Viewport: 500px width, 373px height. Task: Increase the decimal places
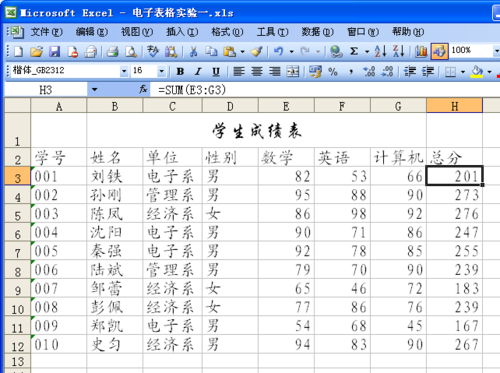point(369,71)
